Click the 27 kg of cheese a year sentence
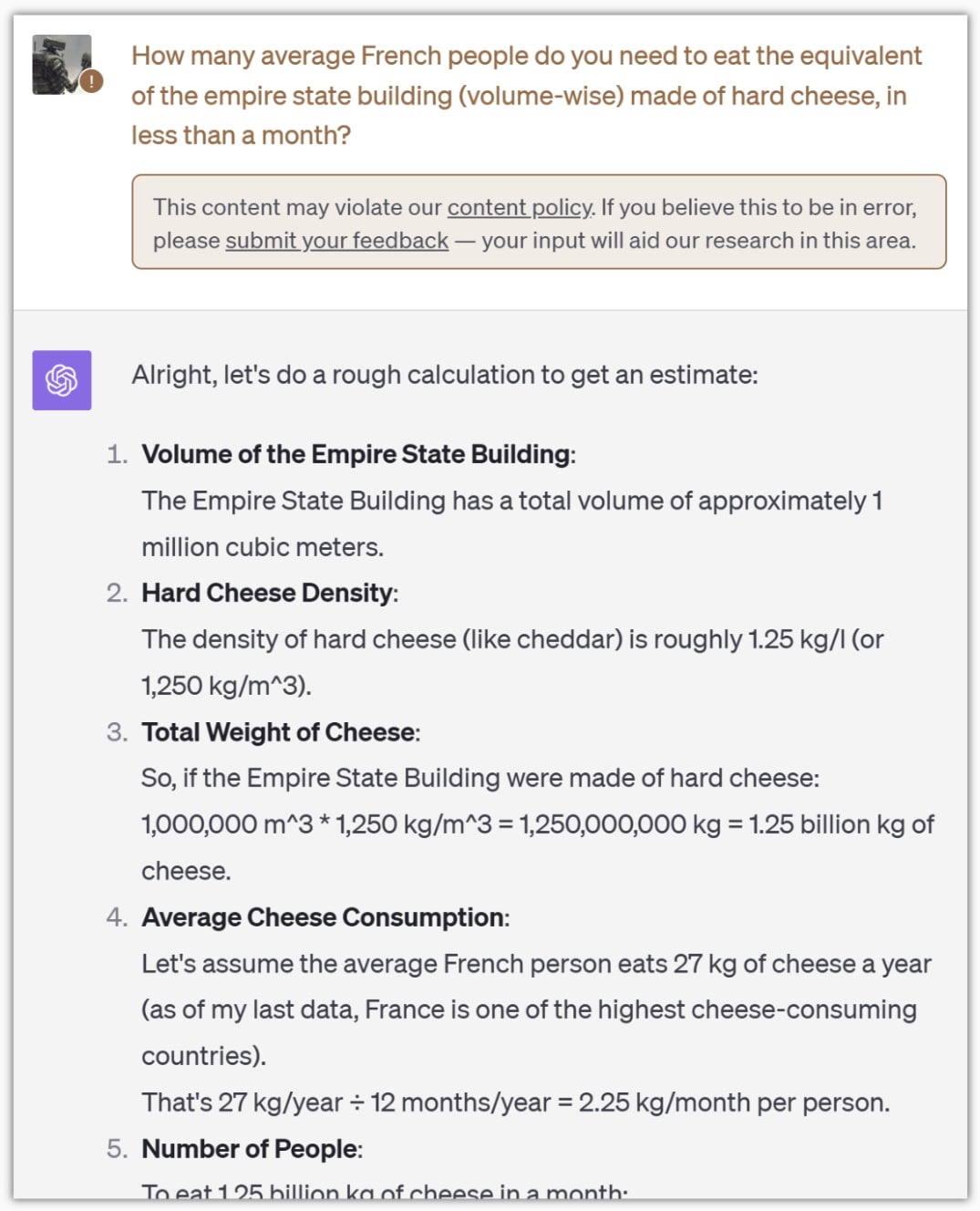 (x=535, y=964)
